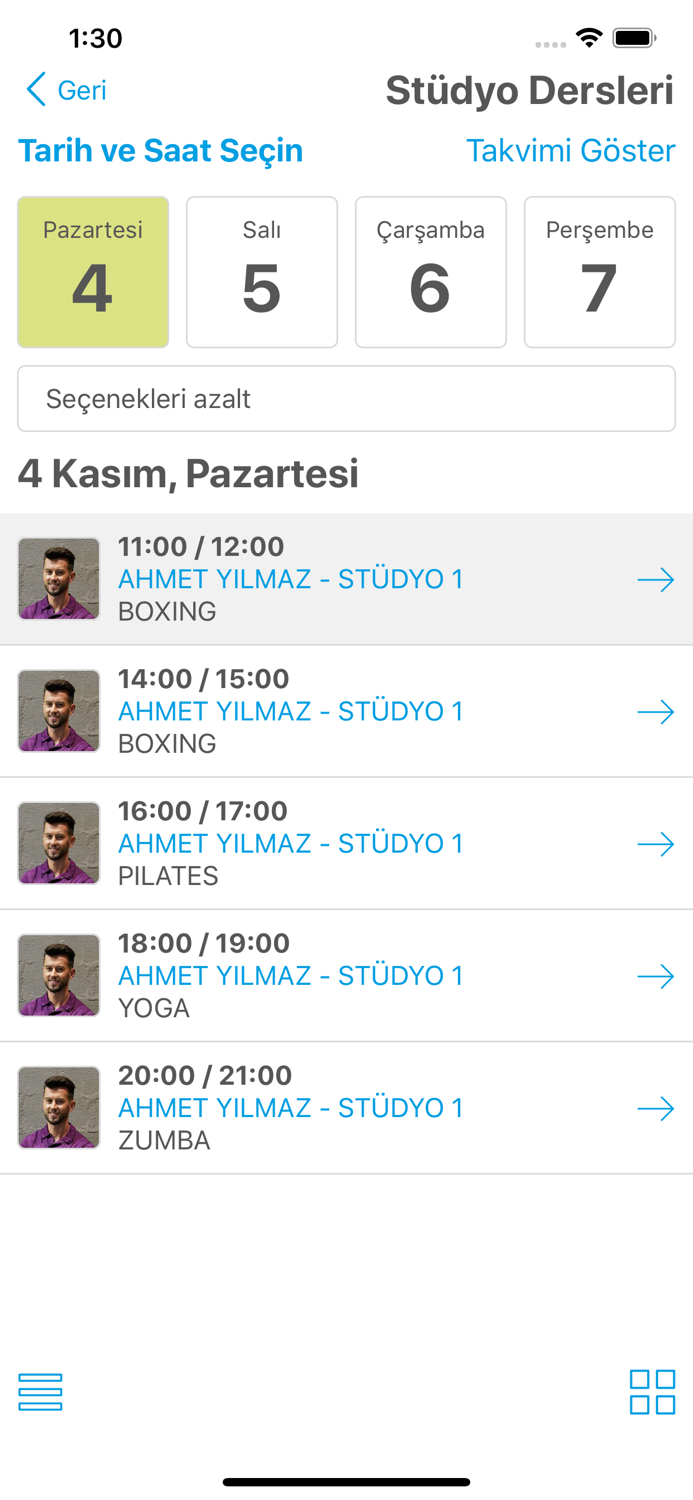Tap AHMET YILMAZ link for 14:00 class
This screenshot has height=1500, width=693.
pyautogui.click(x=290, y=712)
